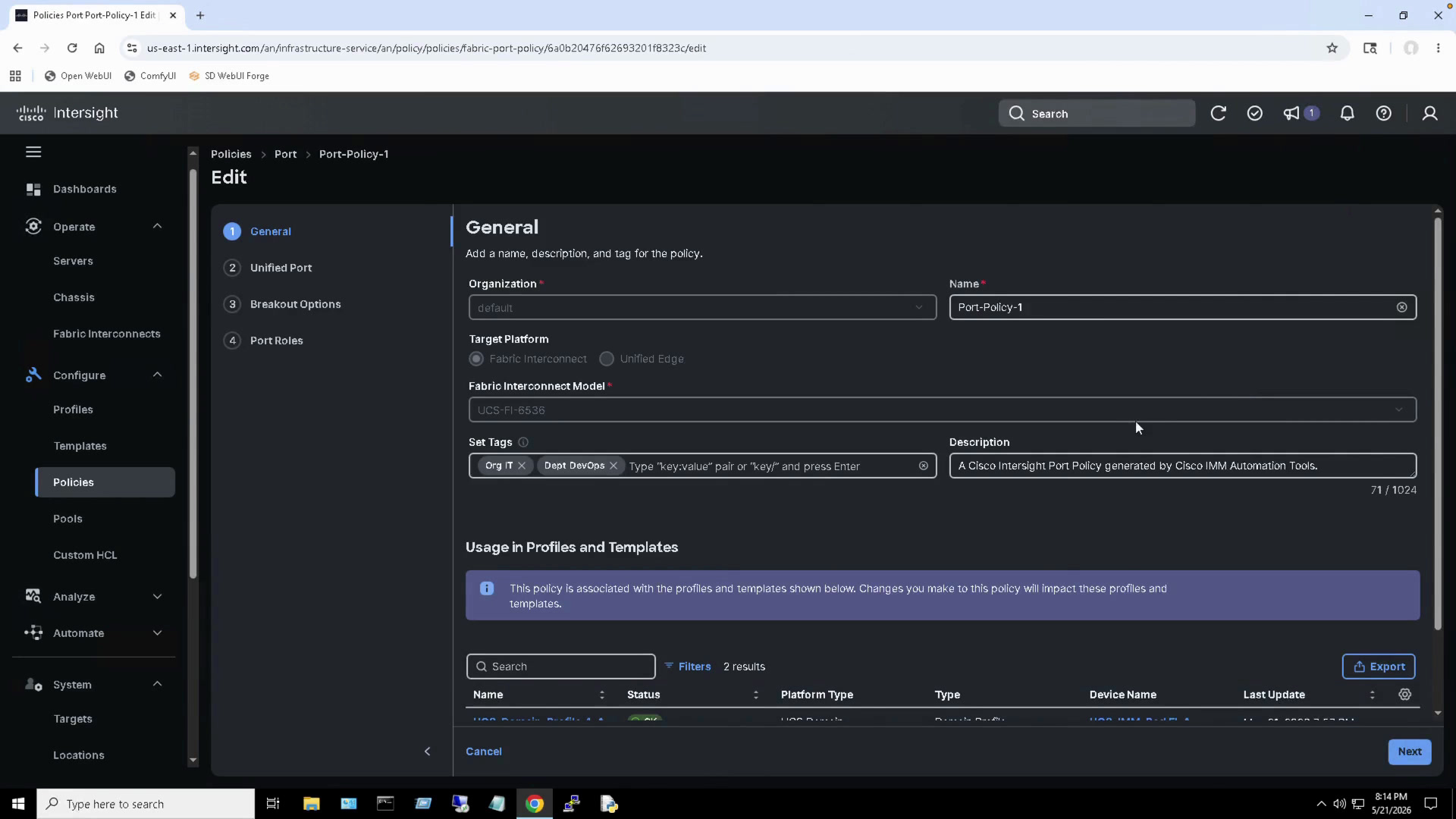Sort the table by Name column
This screenshot has width=1456, height=819.
[602, 695]
